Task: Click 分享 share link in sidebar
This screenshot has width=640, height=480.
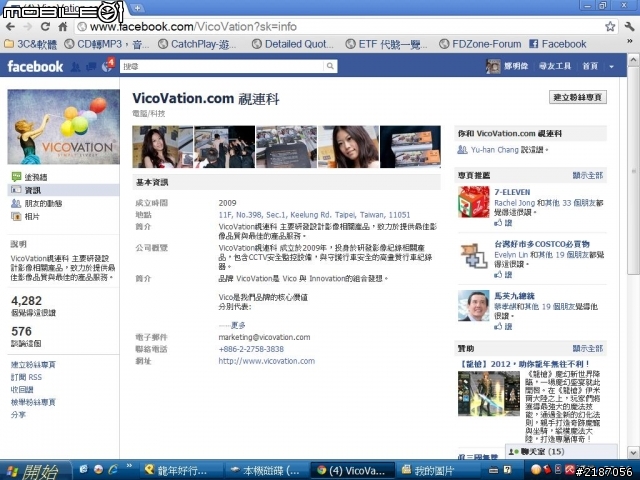Action: click(18, 414)
